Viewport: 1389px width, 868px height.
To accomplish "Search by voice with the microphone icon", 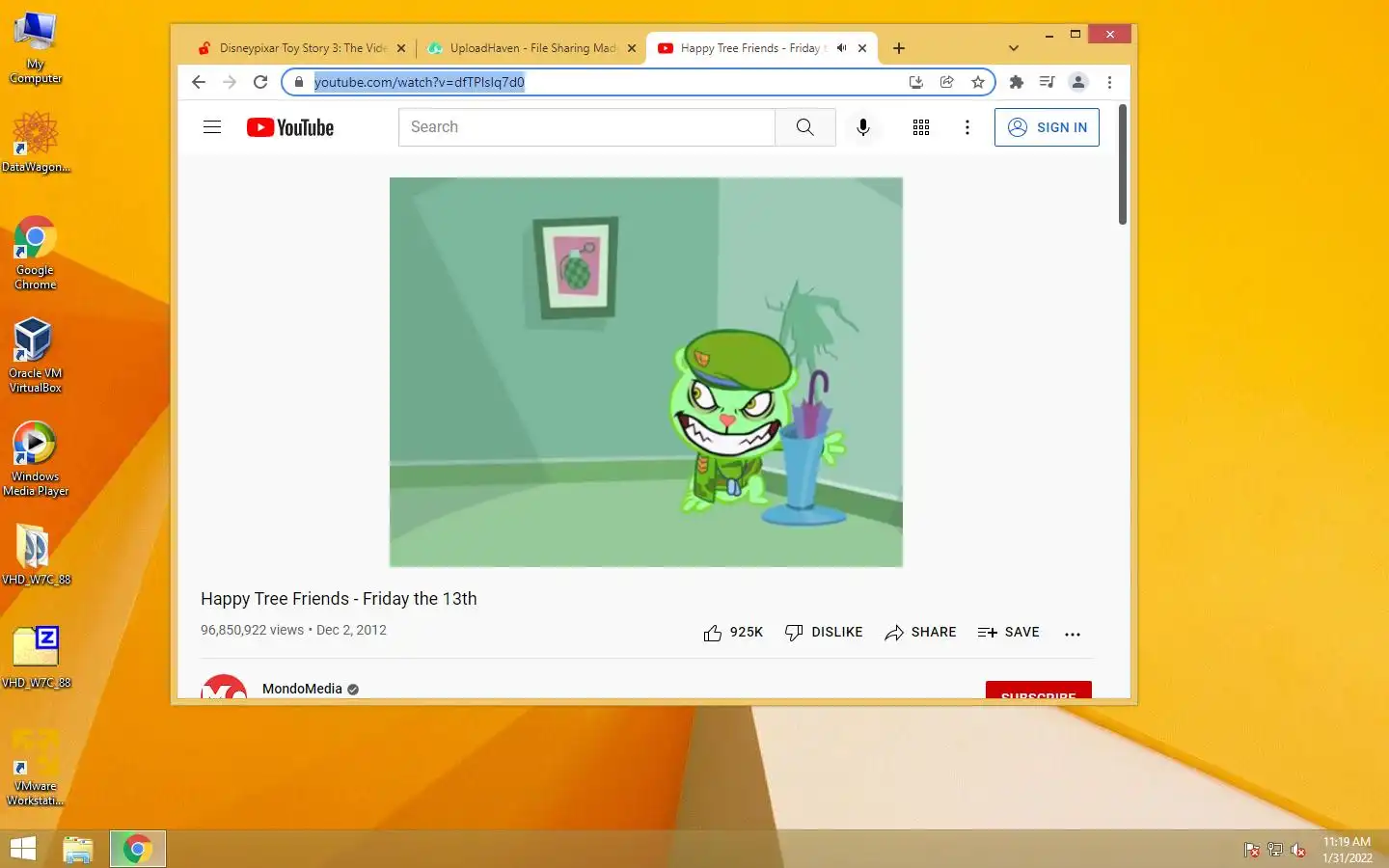I will 863,127.
